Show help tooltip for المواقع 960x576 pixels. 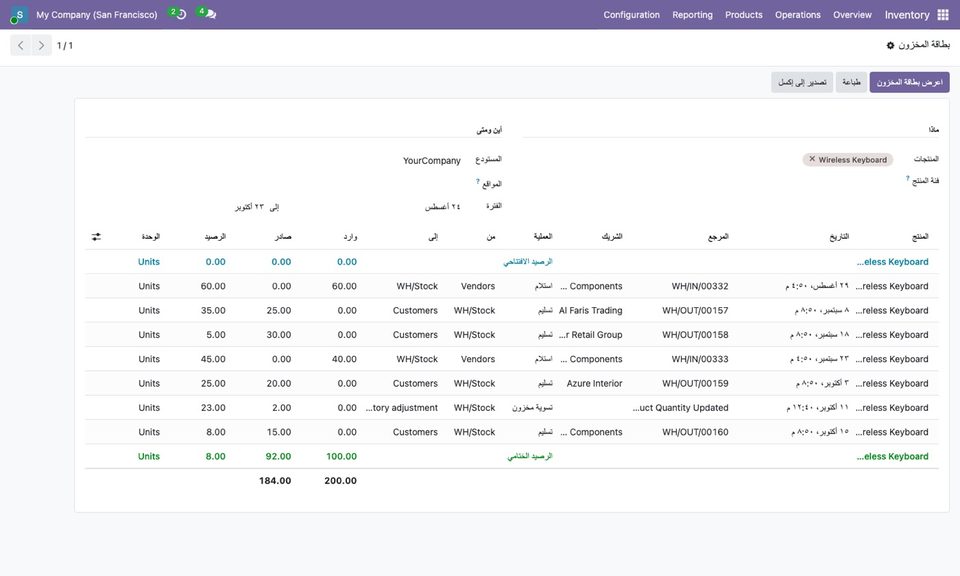tap(478, 181)
